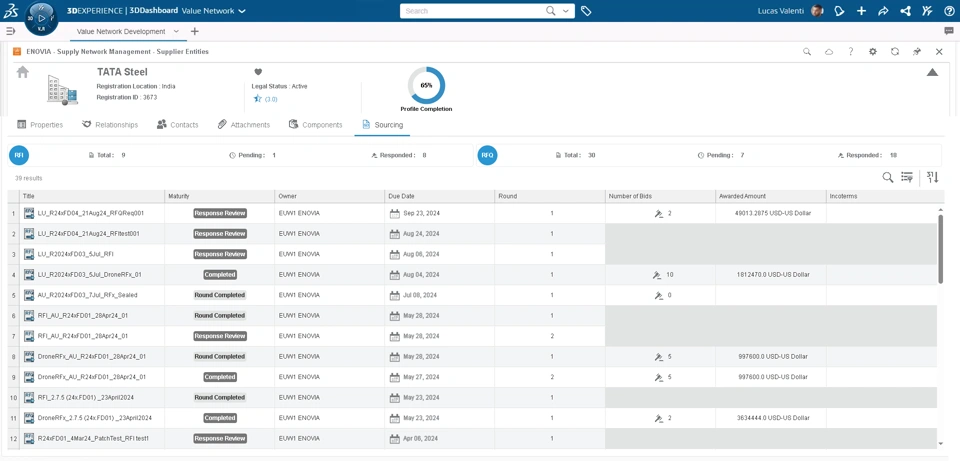Open the sort options icon

point(932,178)
